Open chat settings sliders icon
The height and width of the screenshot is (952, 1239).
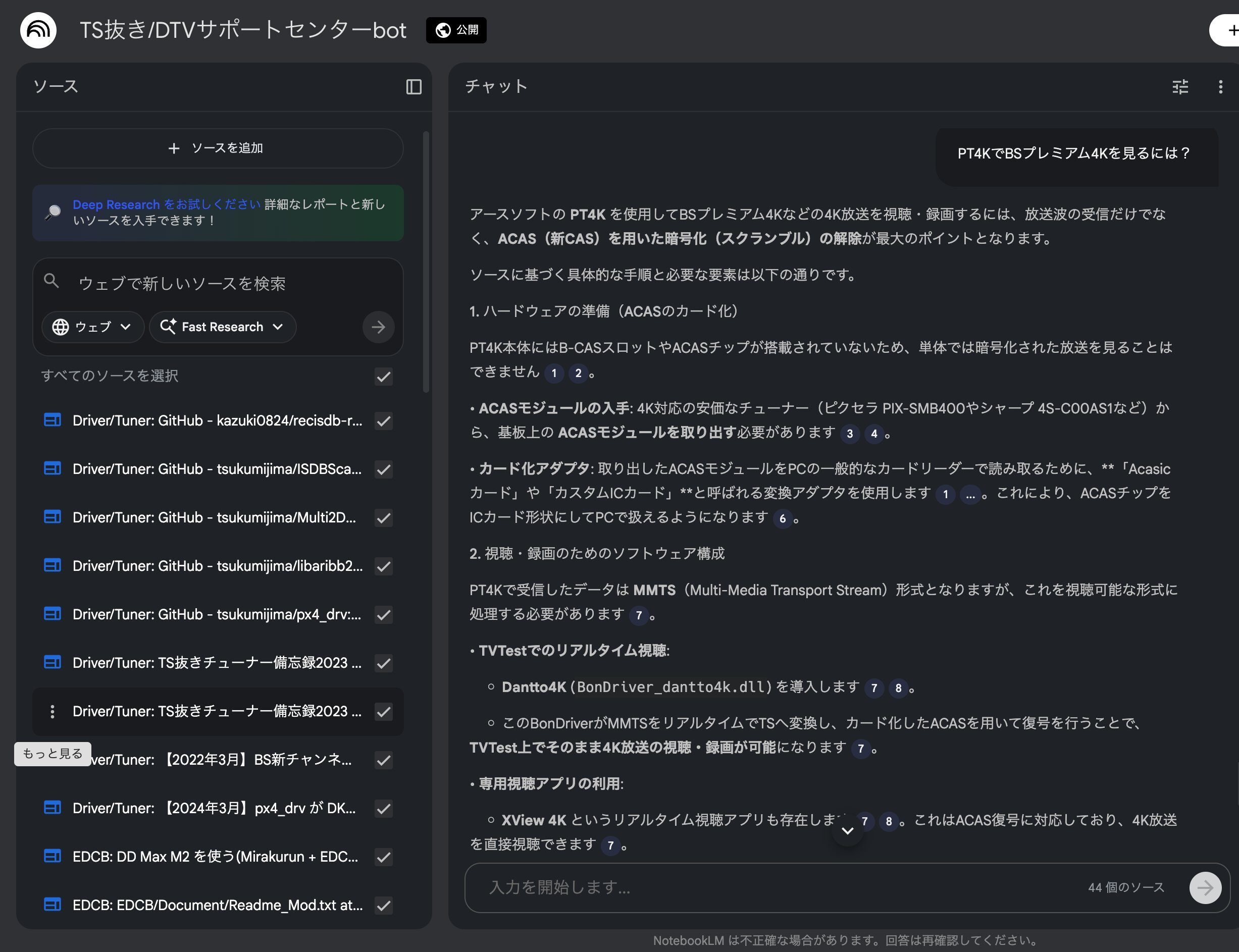1180,87
